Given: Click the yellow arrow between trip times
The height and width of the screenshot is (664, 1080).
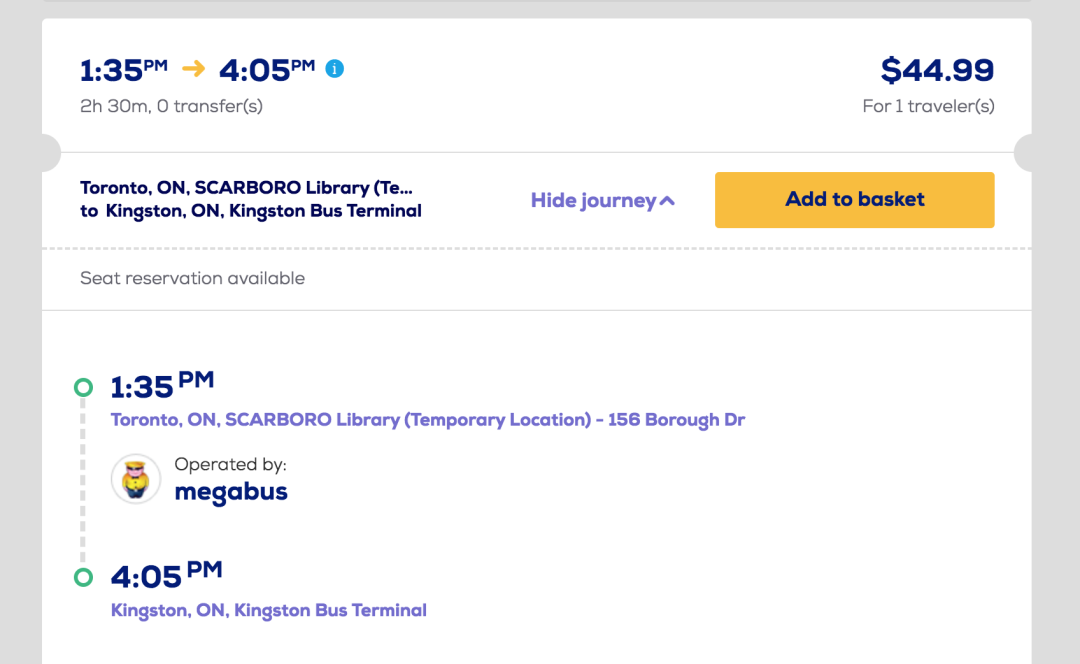Looking at the screenshot, I should (x=193, y=69).
